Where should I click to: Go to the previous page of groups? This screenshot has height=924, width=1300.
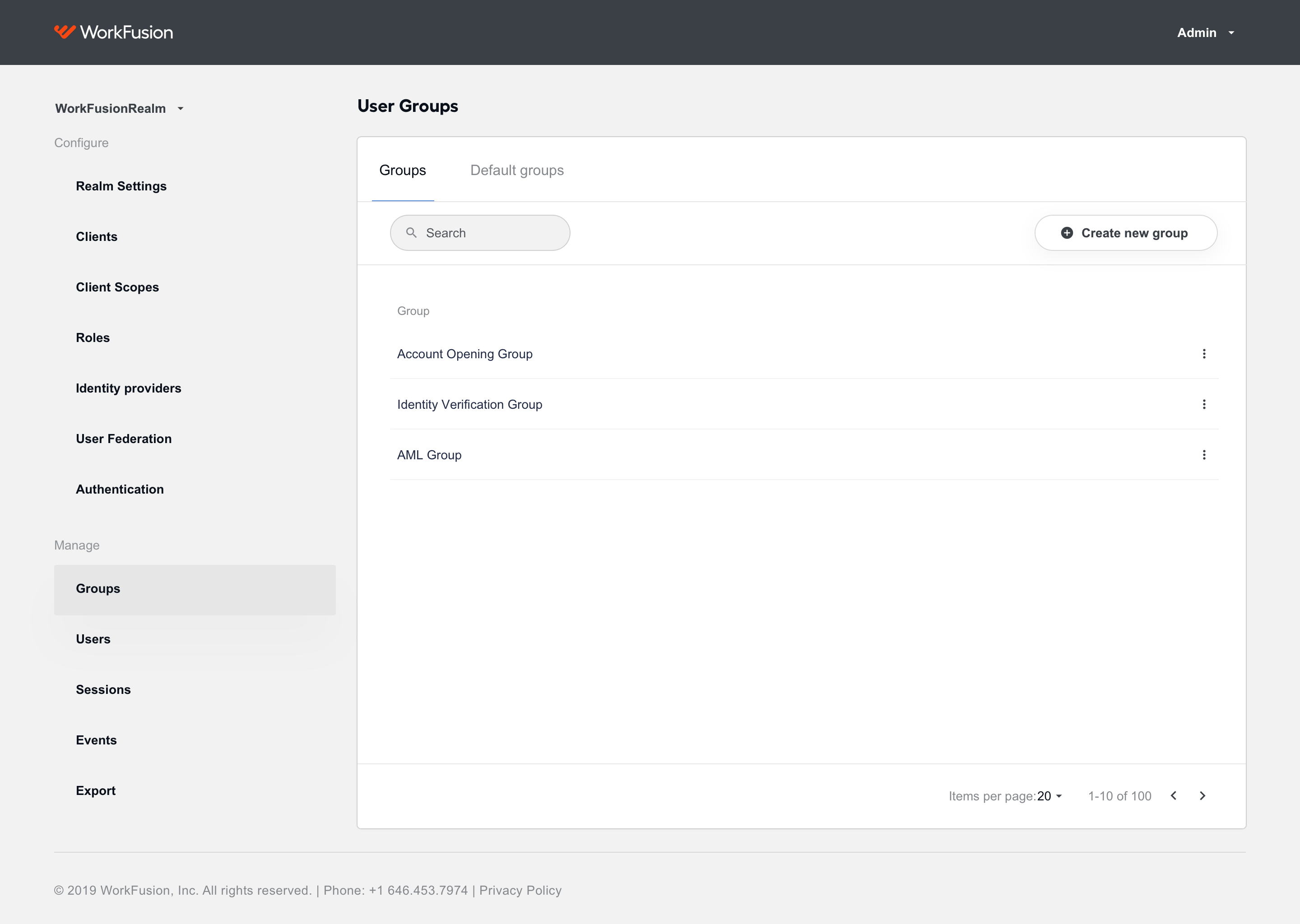tap(1174, 796)
